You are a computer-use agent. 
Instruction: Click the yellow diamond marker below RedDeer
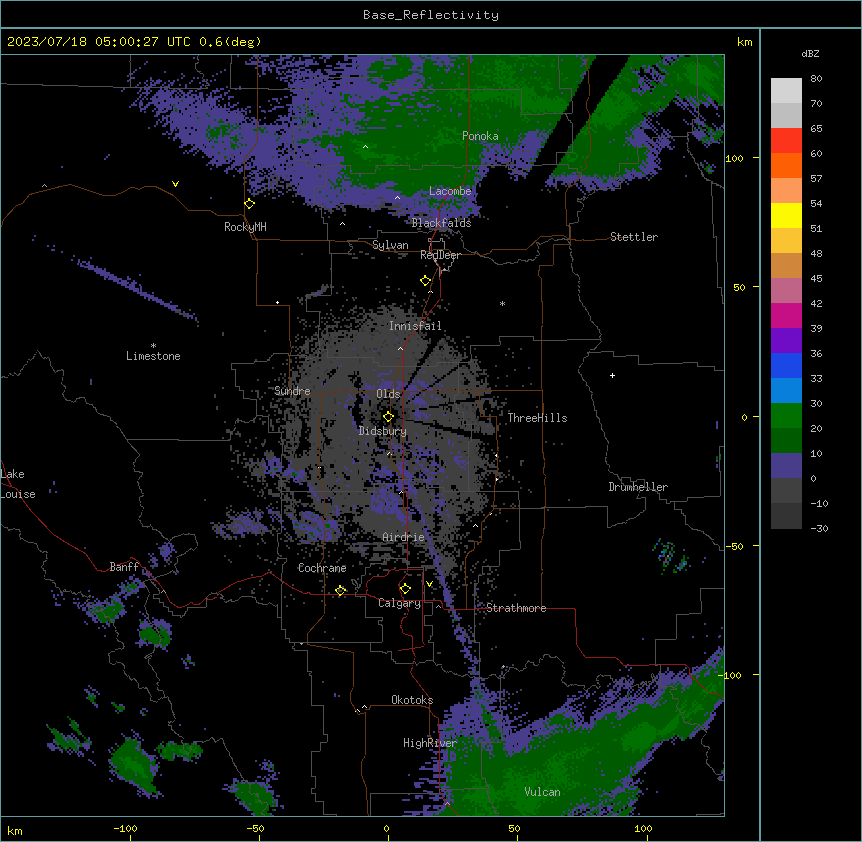tap(425, 281)
